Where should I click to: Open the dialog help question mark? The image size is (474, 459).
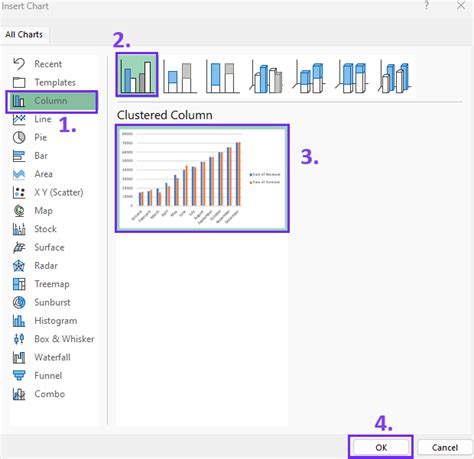pos(426,6)
